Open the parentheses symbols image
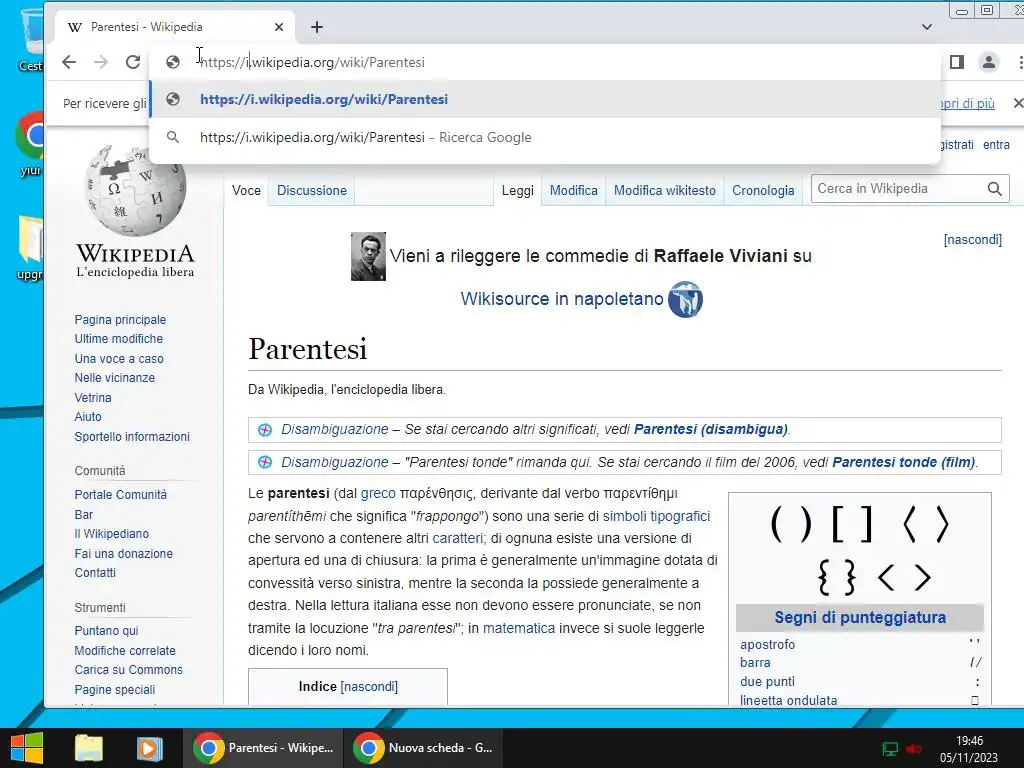This screenshot has height=768, width=1024. click(x=859, y=550)
